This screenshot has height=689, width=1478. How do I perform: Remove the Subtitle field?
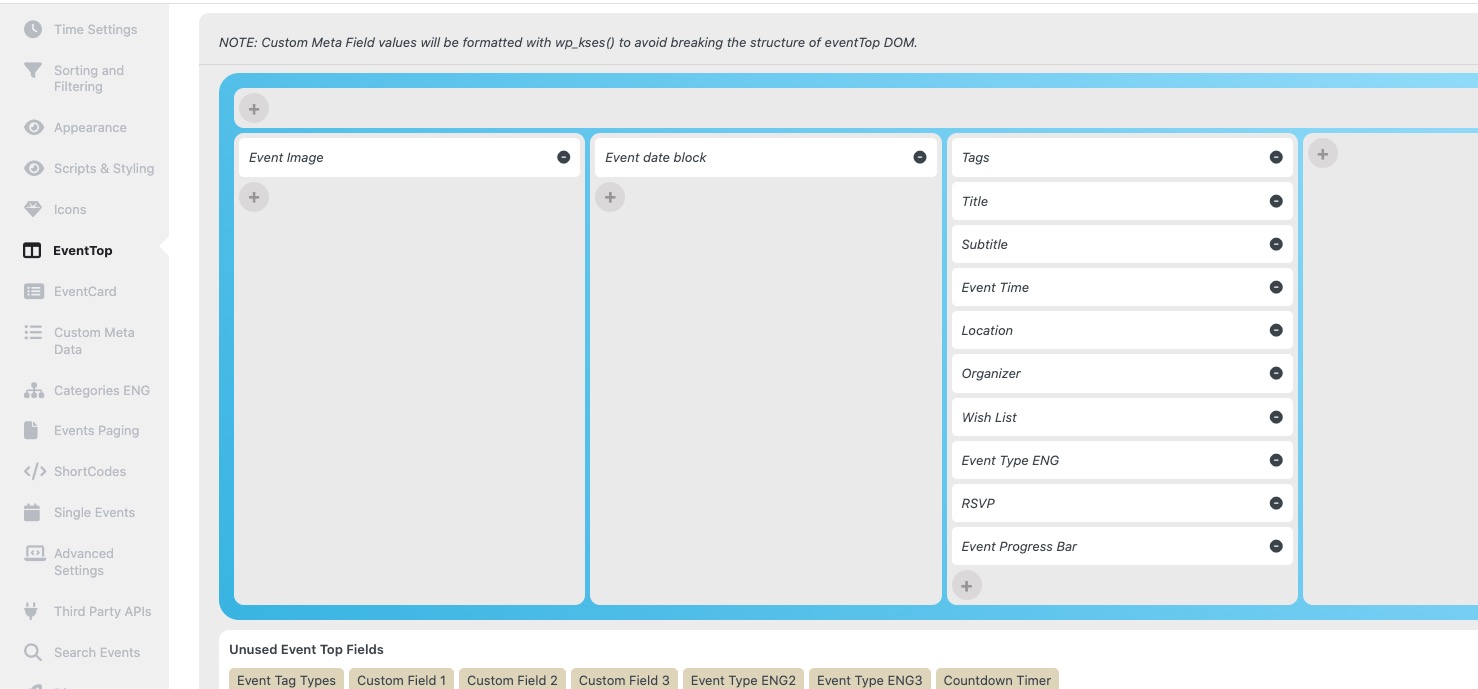[1276, 244]
